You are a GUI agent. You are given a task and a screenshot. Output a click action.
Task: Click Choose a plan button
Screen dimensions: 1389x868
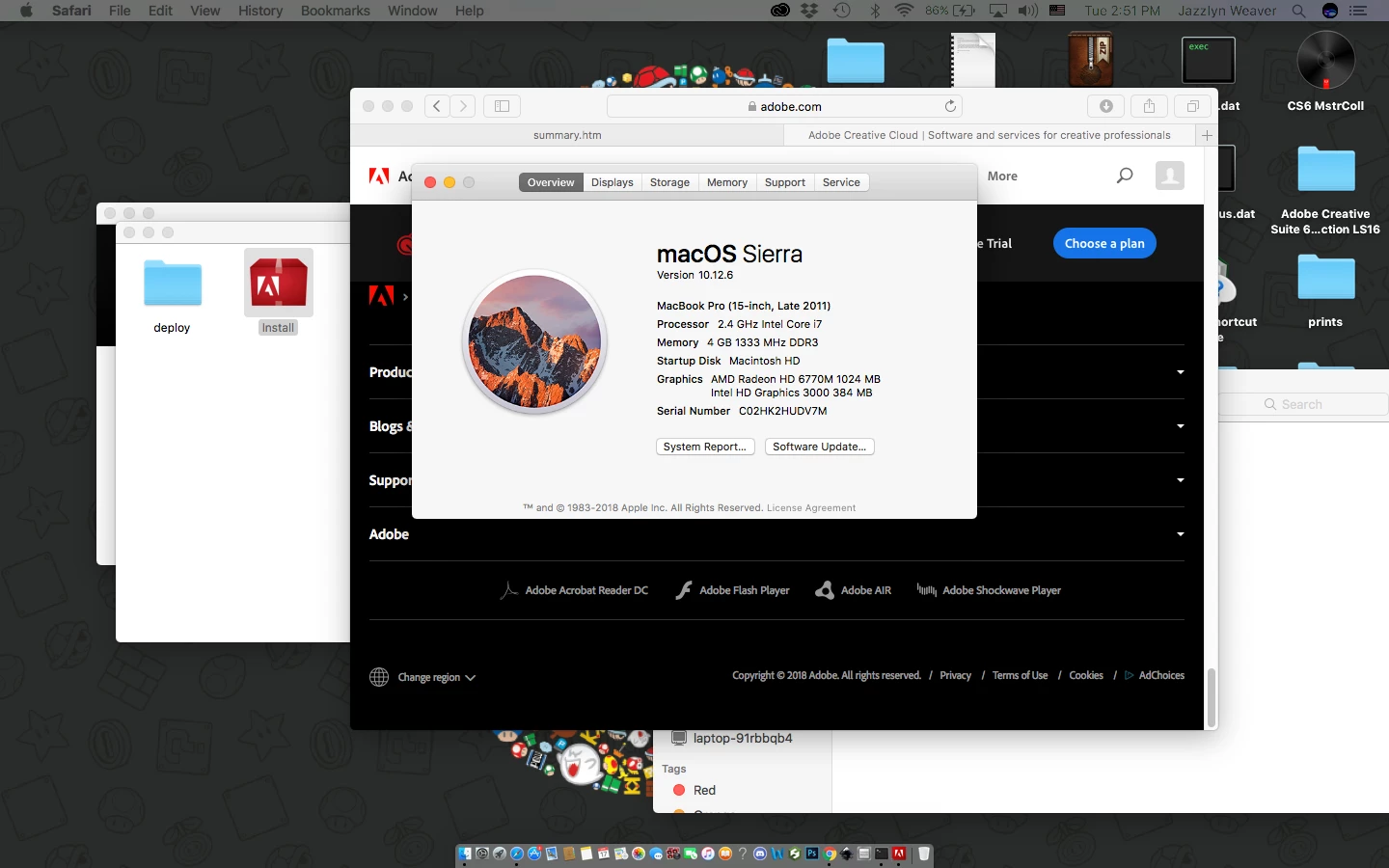[1104, 243]
